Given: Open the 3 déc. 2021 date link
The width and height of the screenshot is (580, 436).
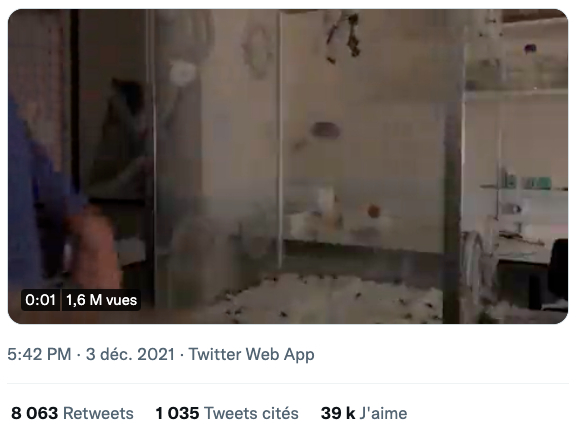Looking at the screenshot, I should click(130, 354).
